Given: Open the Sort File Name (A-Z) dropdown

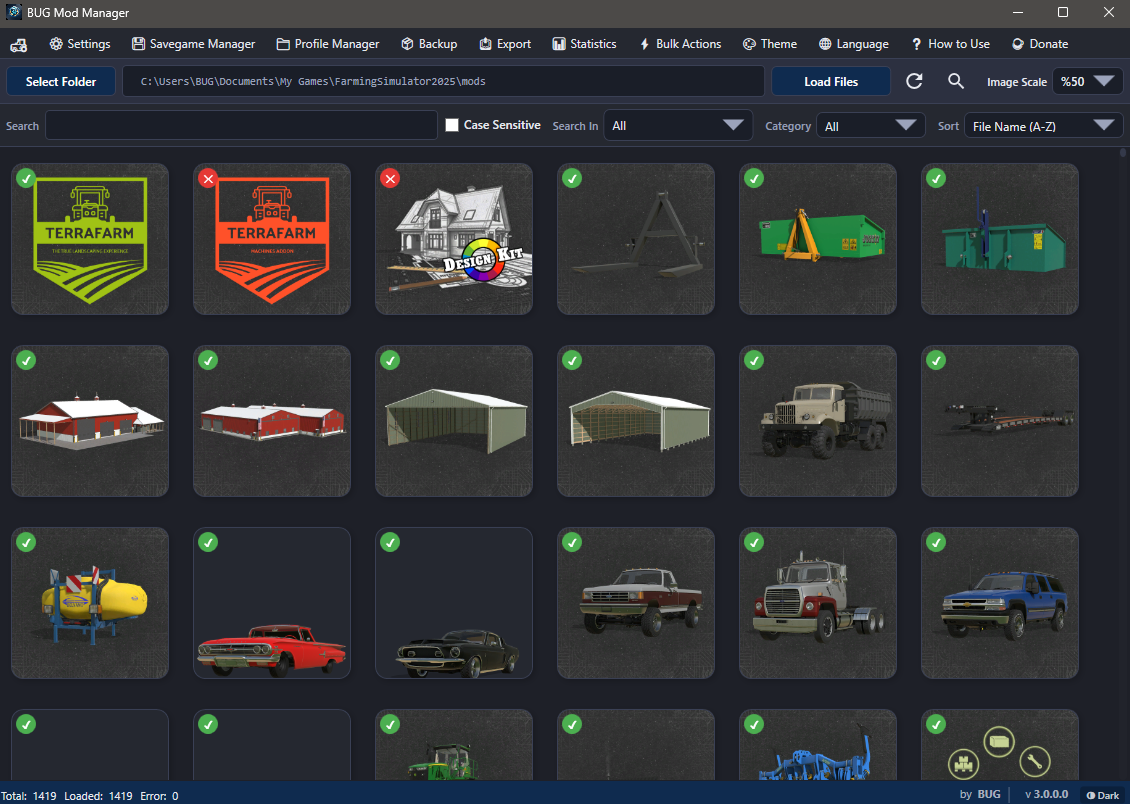Looking at the screenshot, I should point(1042,126).
